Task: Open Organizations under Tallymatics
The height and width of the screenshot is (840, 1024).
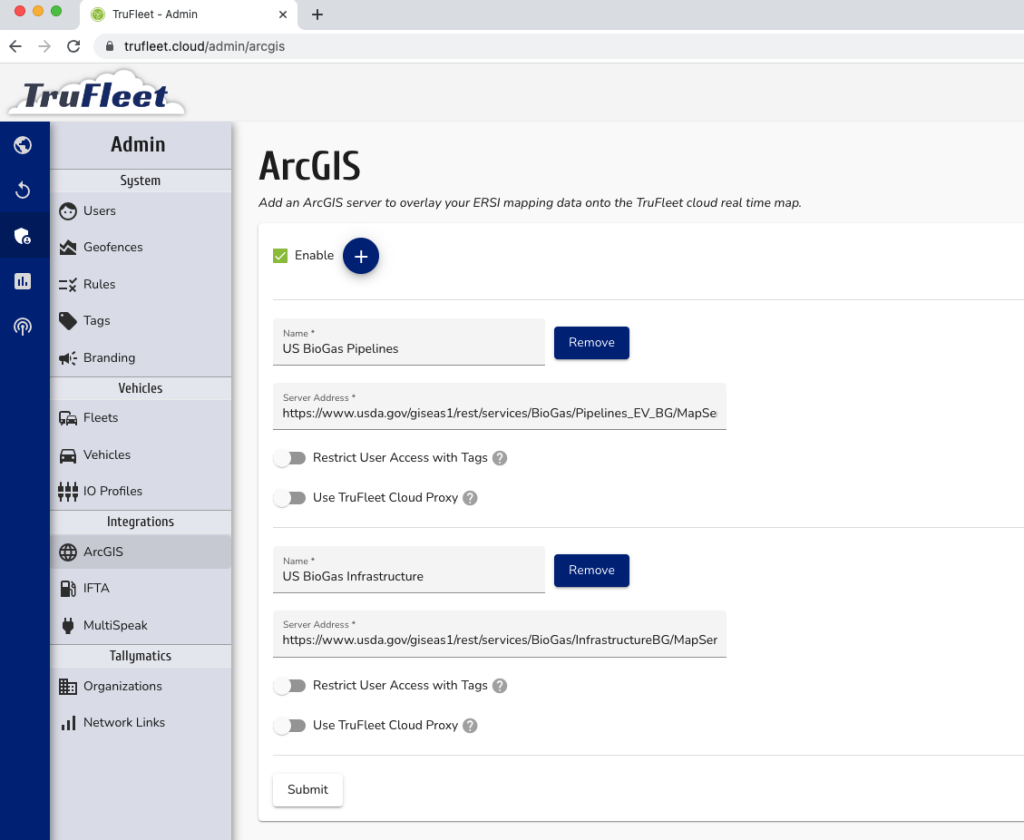Action: [140, 687]
